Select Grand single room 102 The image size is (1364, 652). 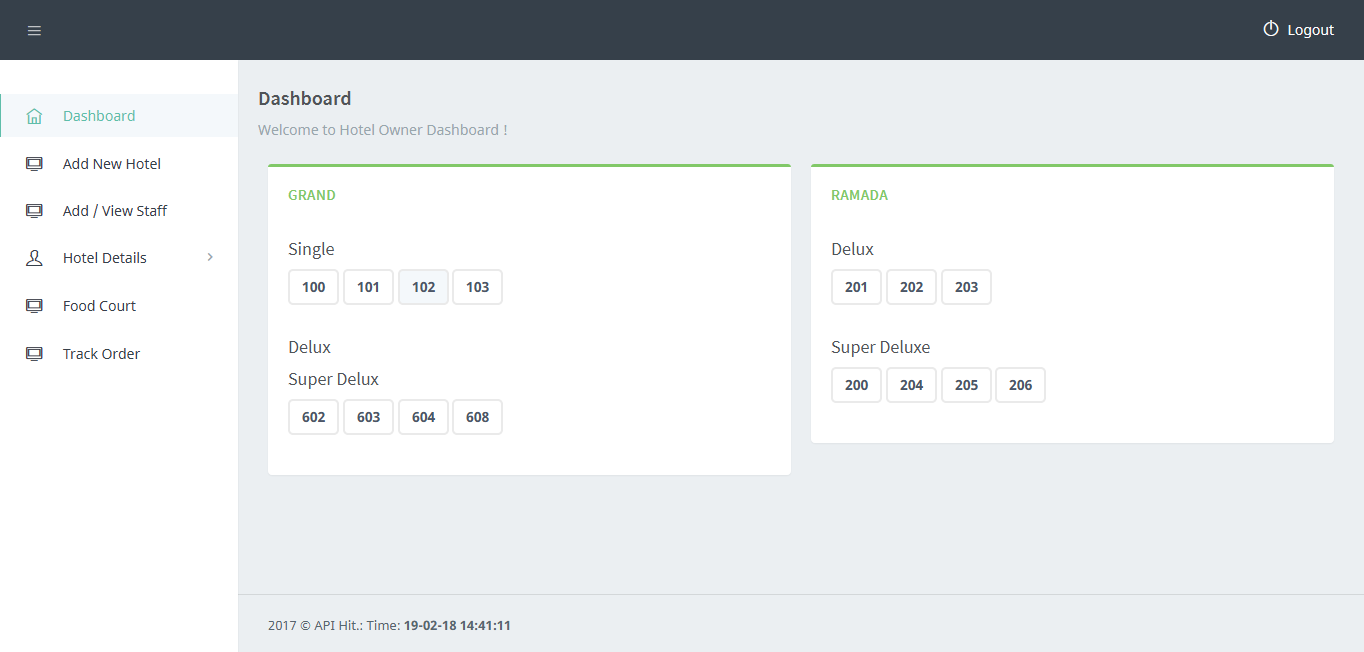[423, 287]
